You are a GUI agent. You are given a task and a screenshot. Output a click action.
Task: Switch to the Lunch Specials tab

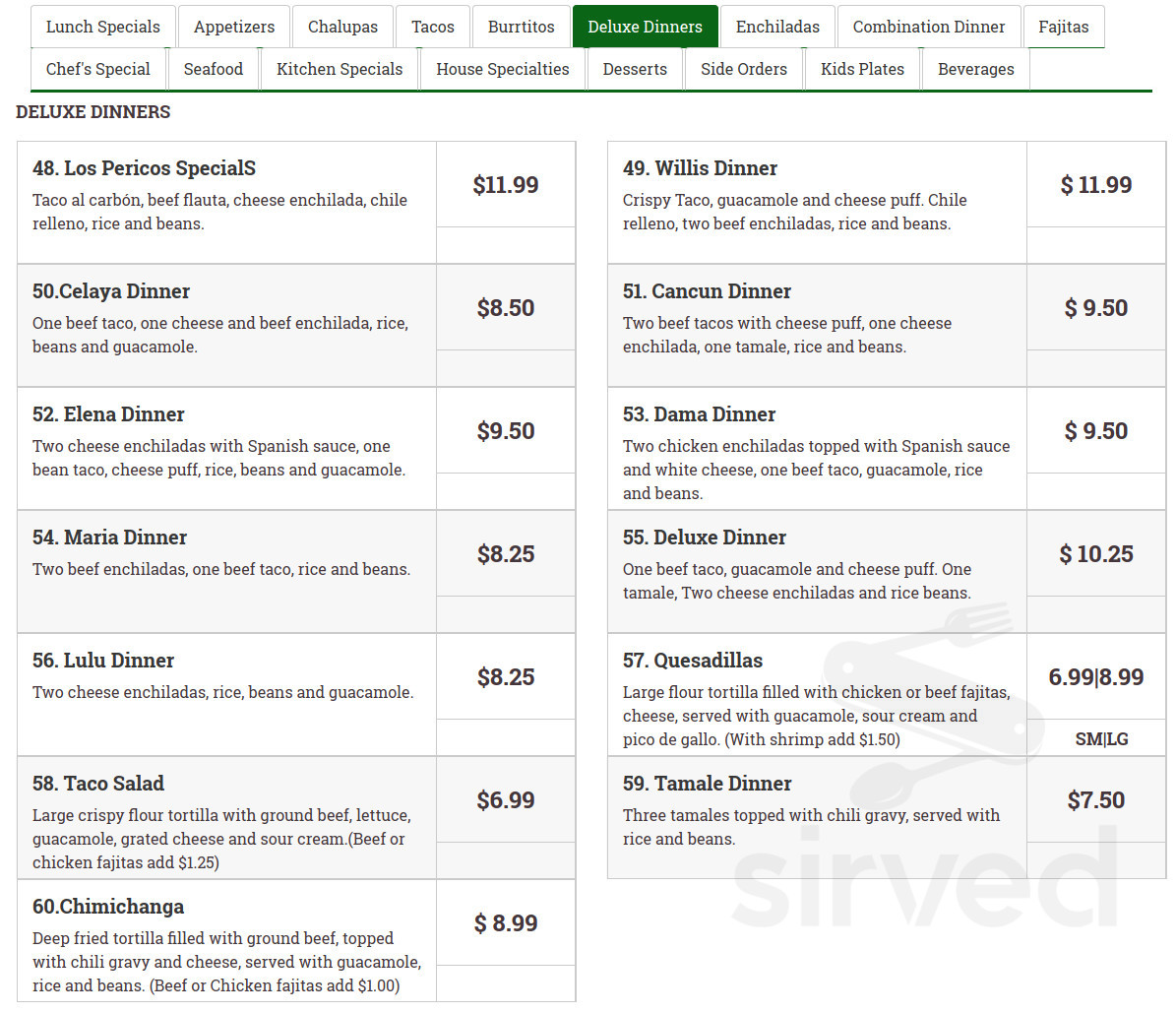(x=102, y=27)
